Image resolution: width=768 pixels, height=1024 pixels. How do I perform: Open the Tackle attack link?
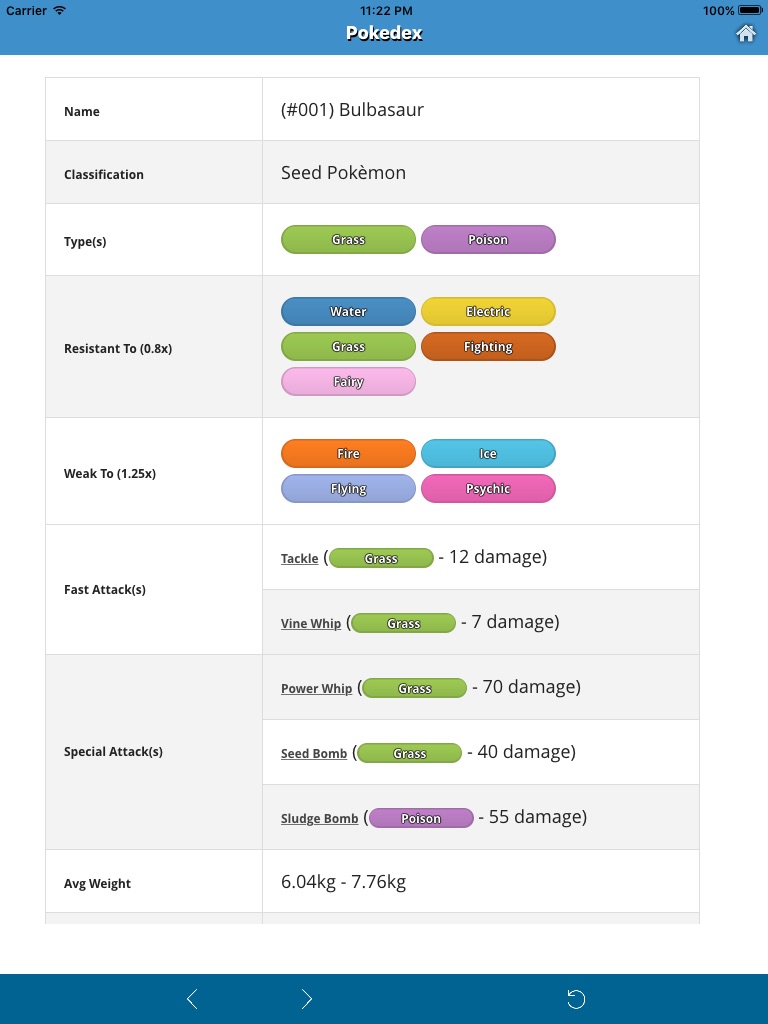click(x=299, y=559)
